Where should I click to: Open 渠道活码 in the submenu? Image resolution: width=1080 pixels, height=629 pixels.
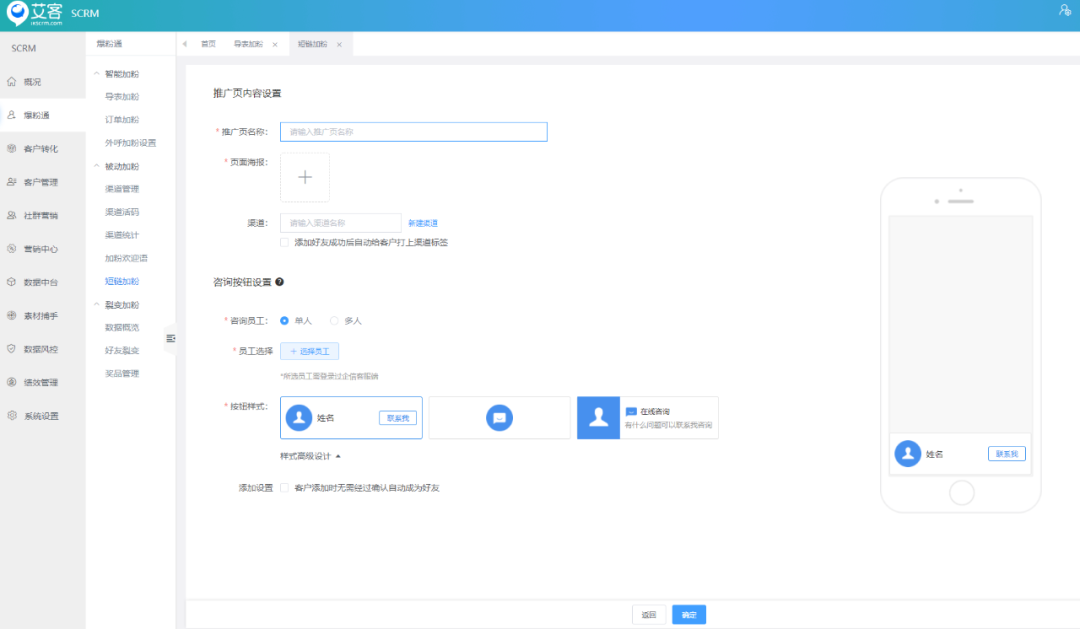tap(122, 212)
